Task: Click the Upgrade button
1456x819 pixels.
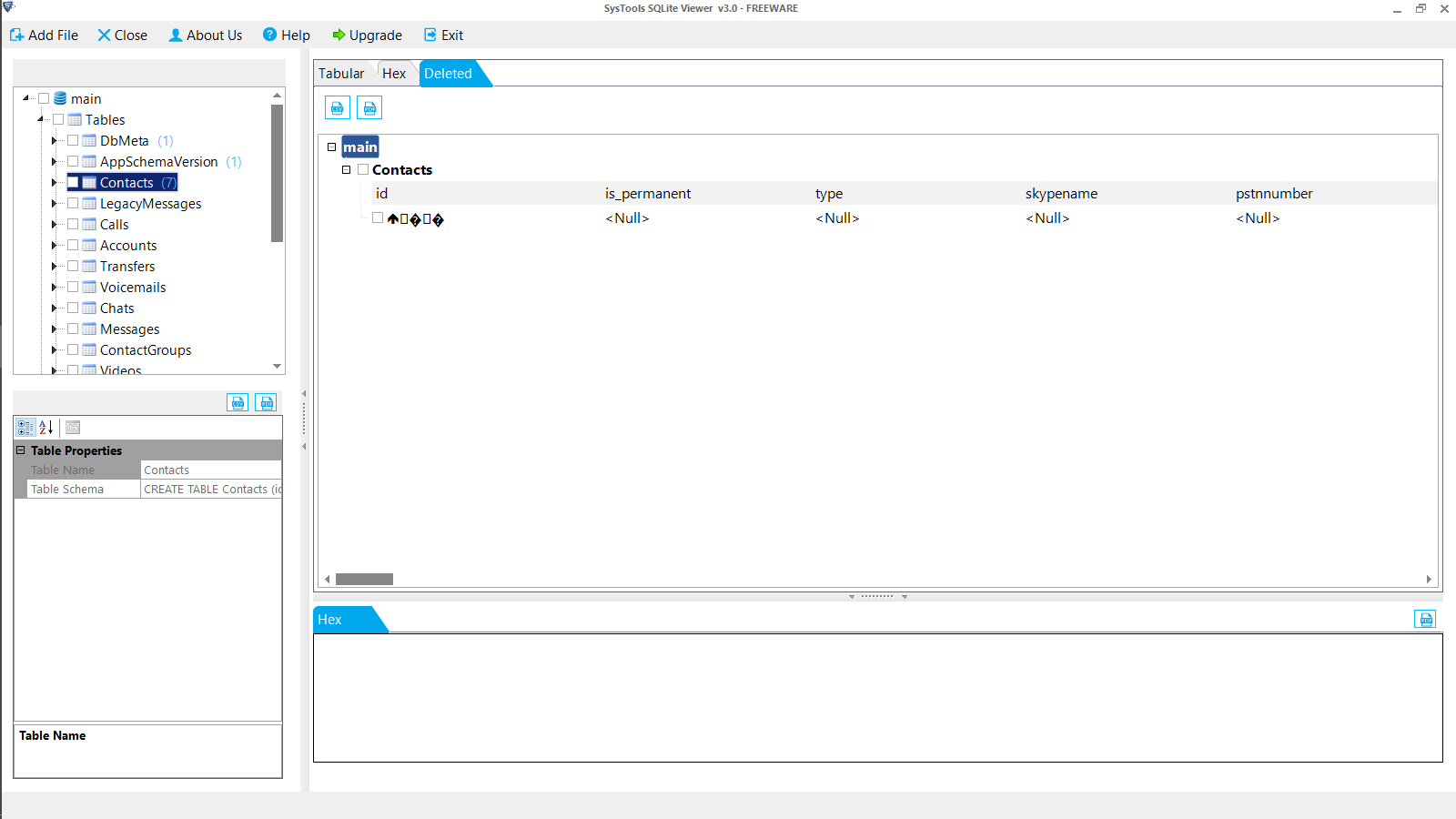Action: coord(367,35)
